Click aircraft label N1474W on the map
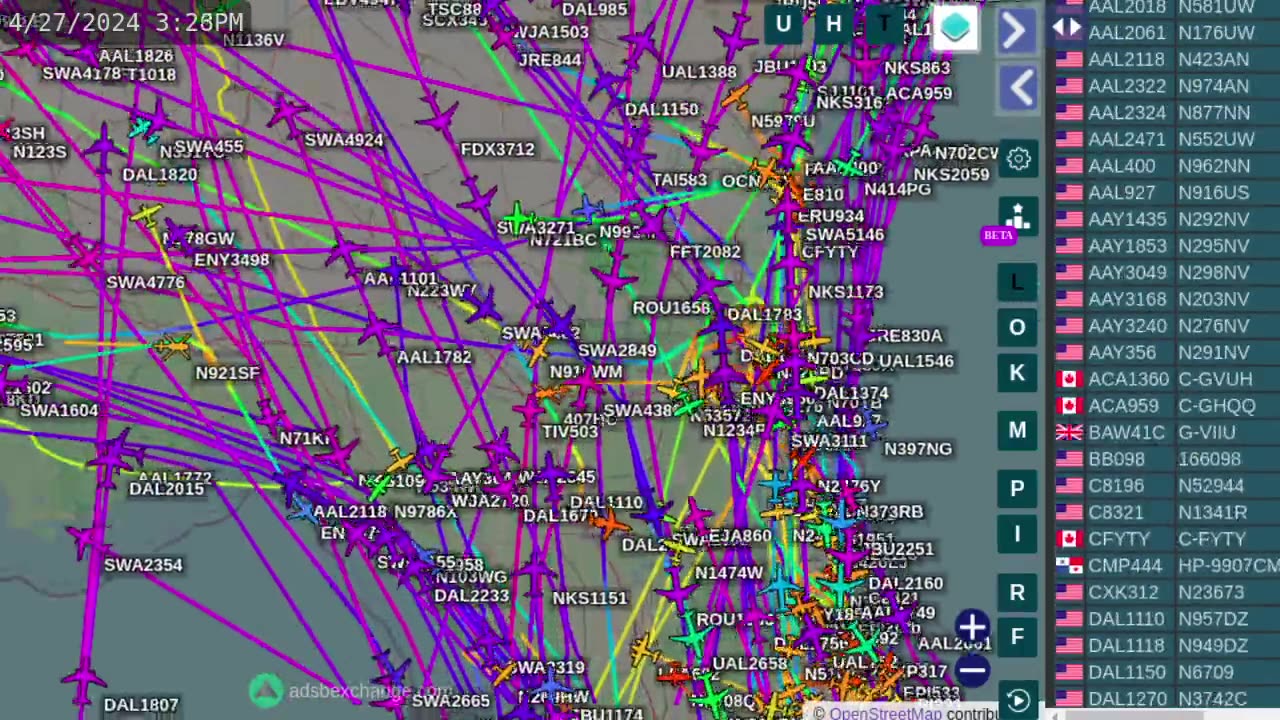The height and width of the screenshot is (720, 1280). pos(729,573)
